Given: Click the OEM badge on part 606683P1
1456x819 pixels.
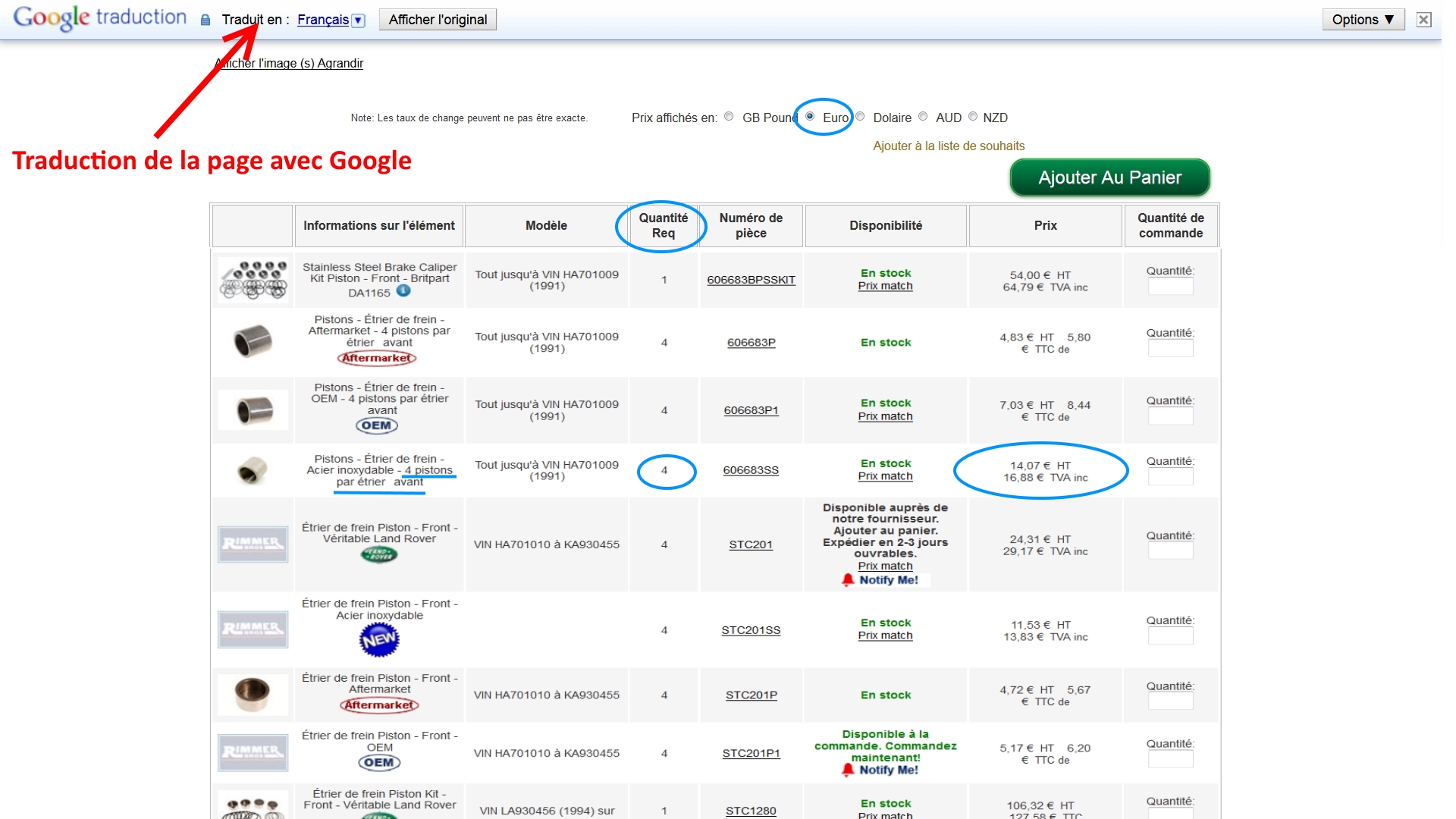Looking at the screenshot, I should click(377, 425).
